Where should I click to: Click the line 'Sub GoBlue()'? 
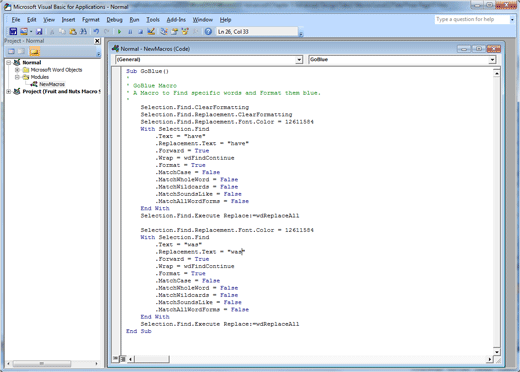[x=147, y=71]
